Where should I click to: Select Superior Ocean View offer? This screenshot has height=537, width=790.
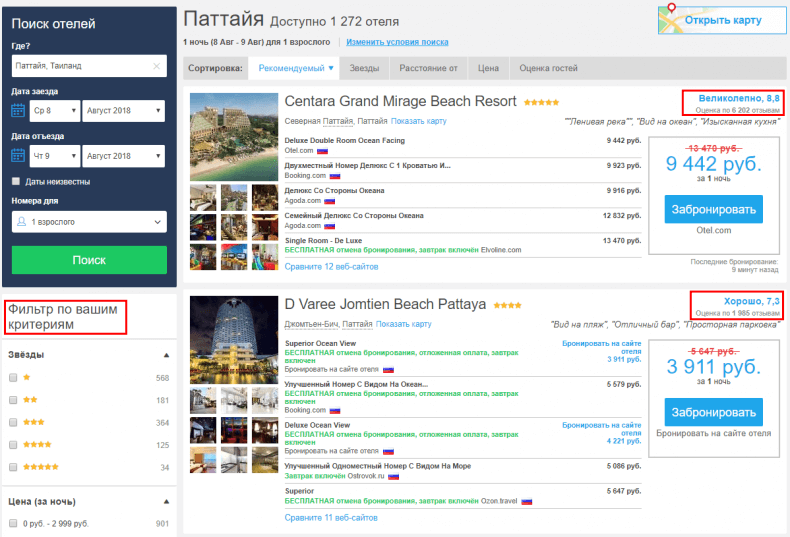pos(320,344)
